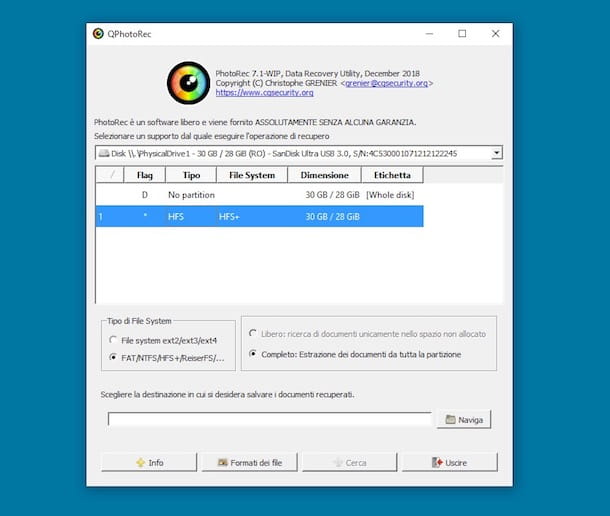This screenshot has width=610, height=516.
Task: Click the QPhotoRec title bar app icon
Action: coord(98,34)
